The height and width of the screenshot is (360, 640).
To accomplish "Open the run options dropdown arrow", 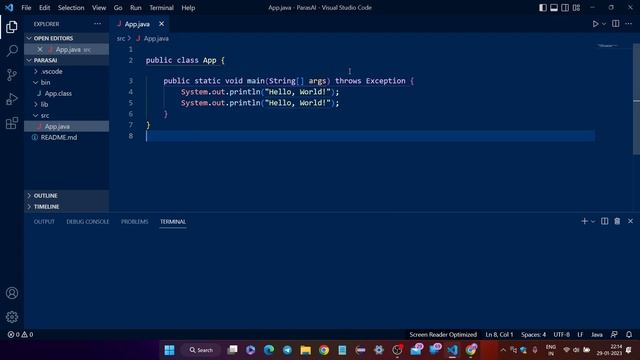I will click(604, 24).
